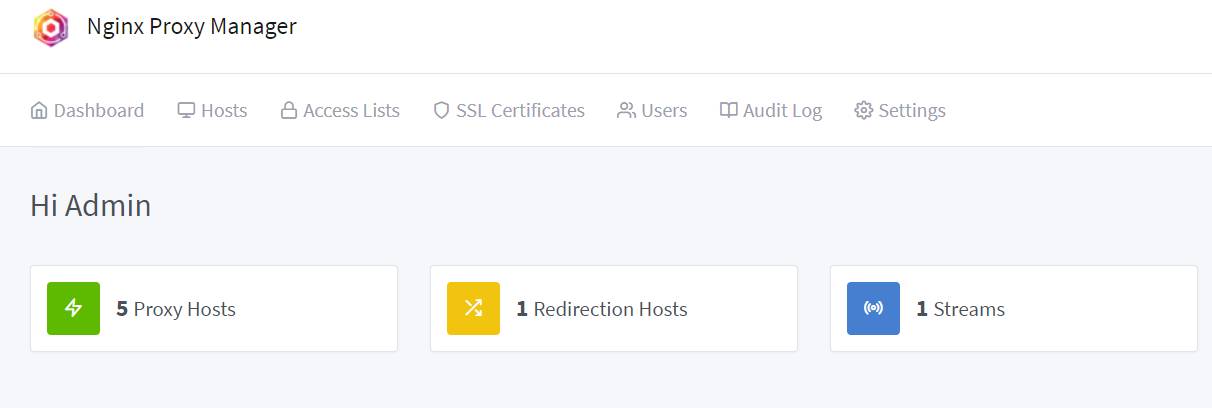The width and height of the screenshot is (1212, 408).
Task: Navigate to the Users tab
Action: pyautogui.click(x=664, y=111)
